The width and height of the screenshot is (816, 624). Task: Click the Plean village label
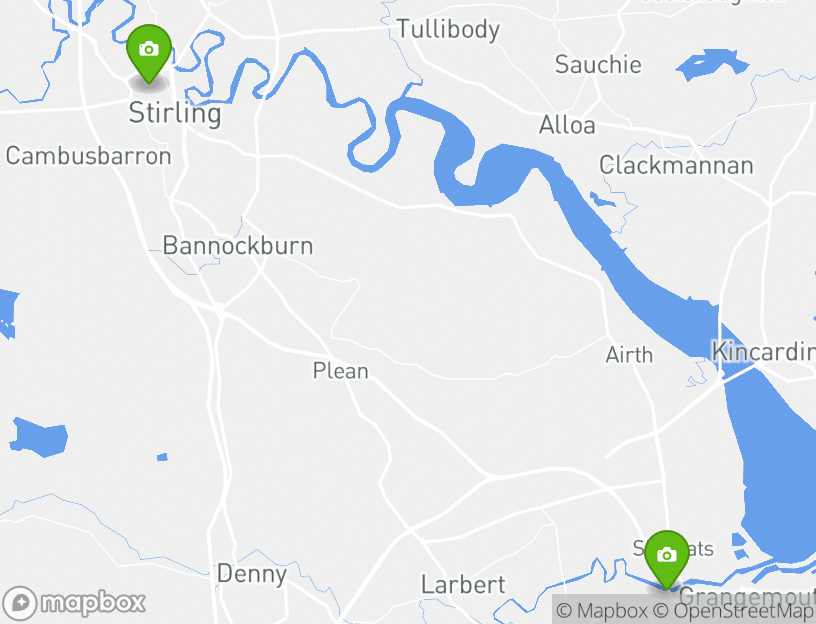pyautogui.click(x=340, y=371)
